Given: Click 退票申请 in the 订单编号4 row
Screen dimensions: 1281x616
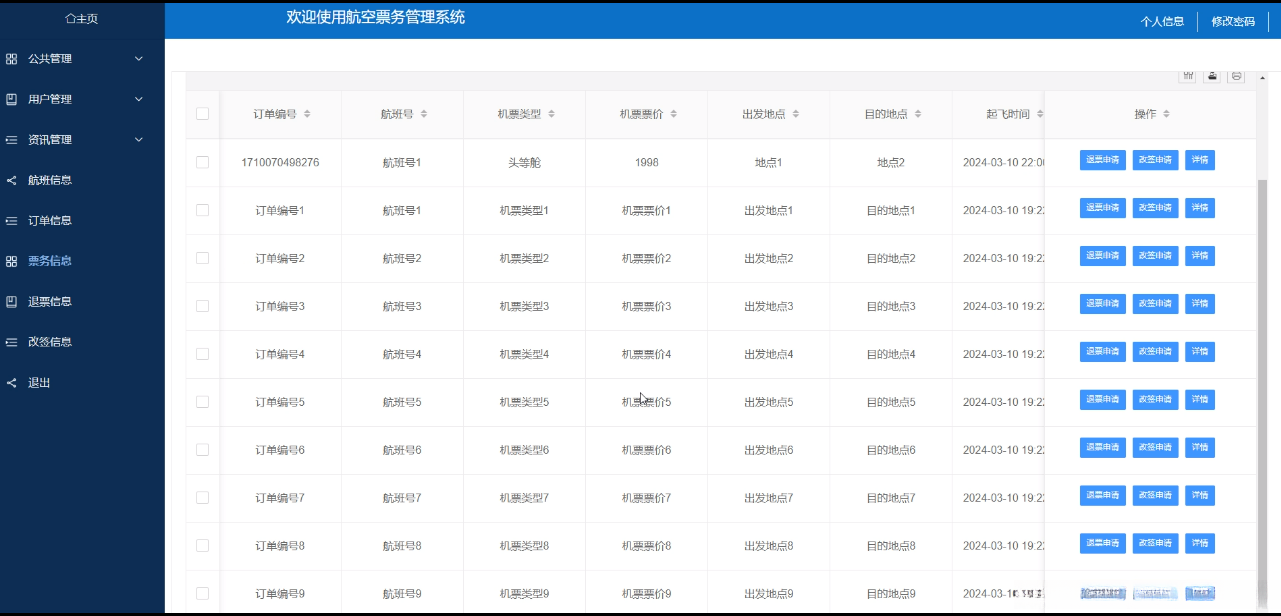Looking at the screenshot, I should pos(1102,352).
